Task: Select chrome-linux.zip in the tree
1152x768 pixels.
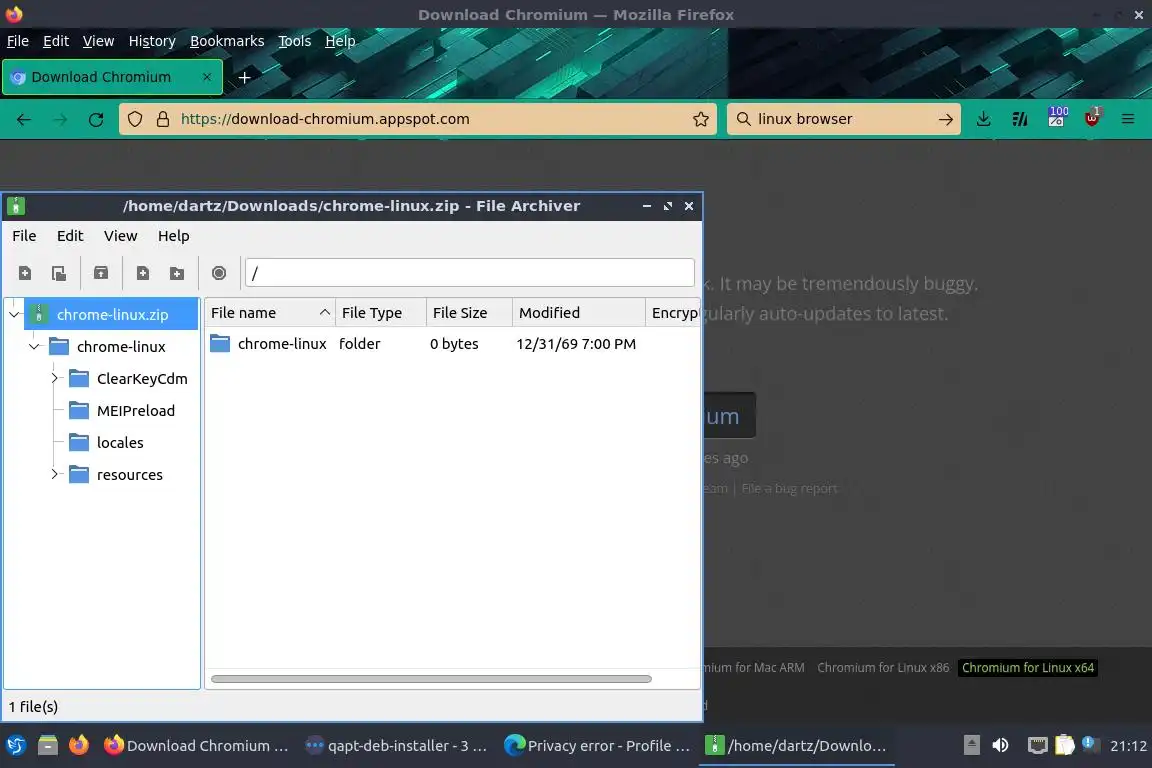Action: pos(112,315)
